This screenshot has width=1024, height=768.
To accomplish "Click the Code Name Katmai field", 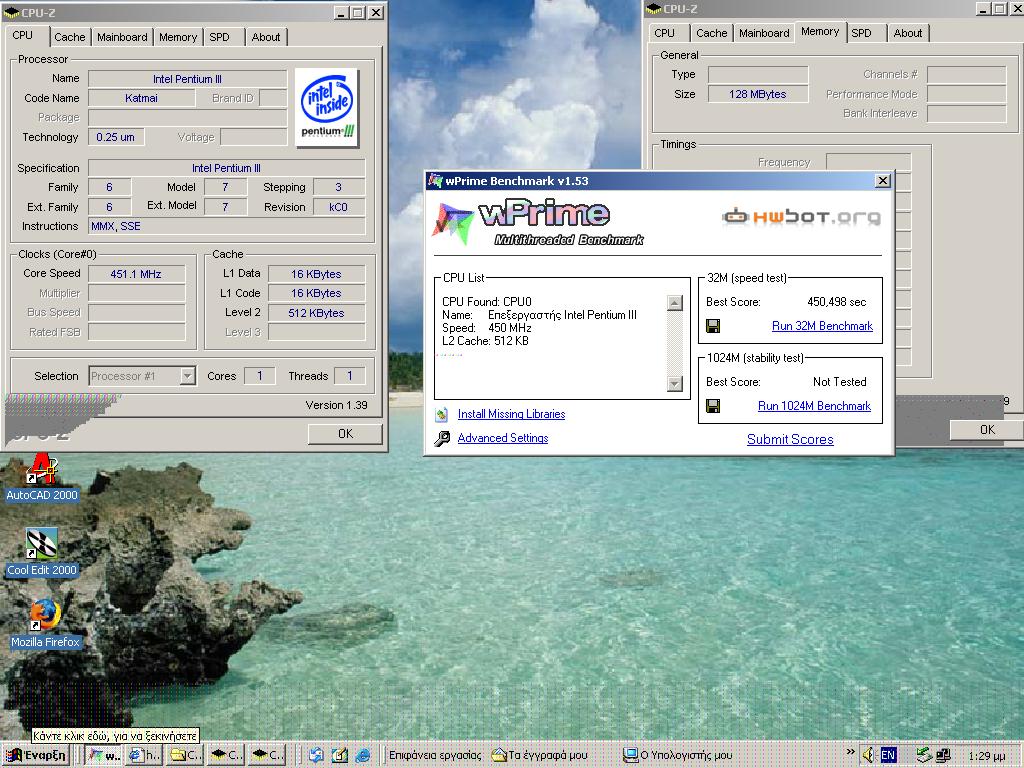I will pos(141,98).
